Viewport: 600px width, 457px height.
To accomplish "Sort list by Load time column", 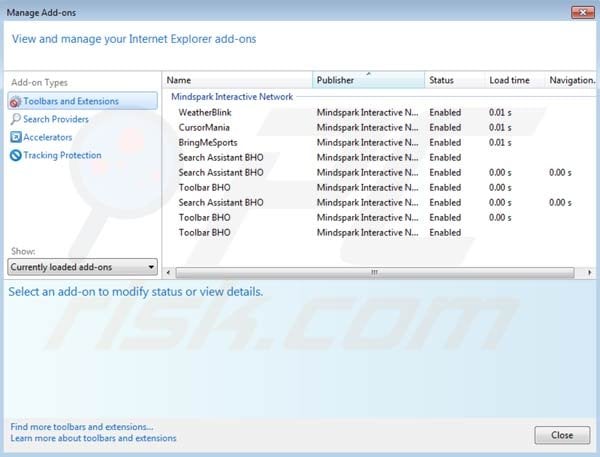I will [x=515, y=80].
